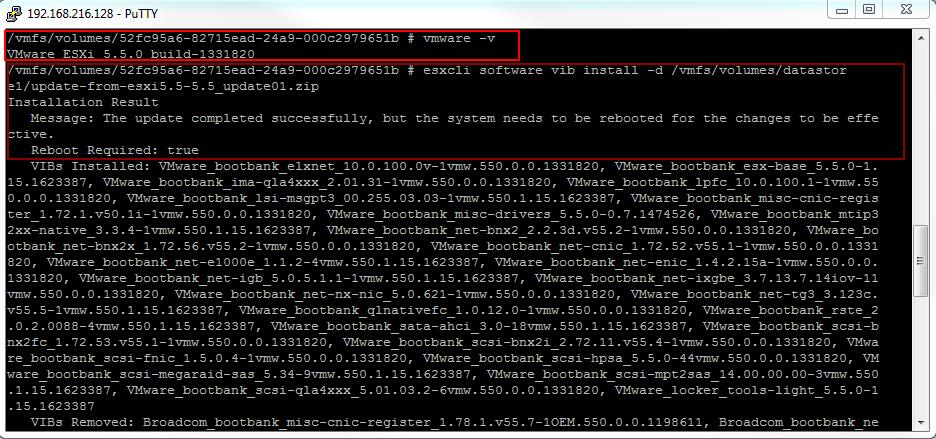This screenshot has width=936, height=439.
Task: Click the 'Installation Result' line
Action: pos(83,102)
